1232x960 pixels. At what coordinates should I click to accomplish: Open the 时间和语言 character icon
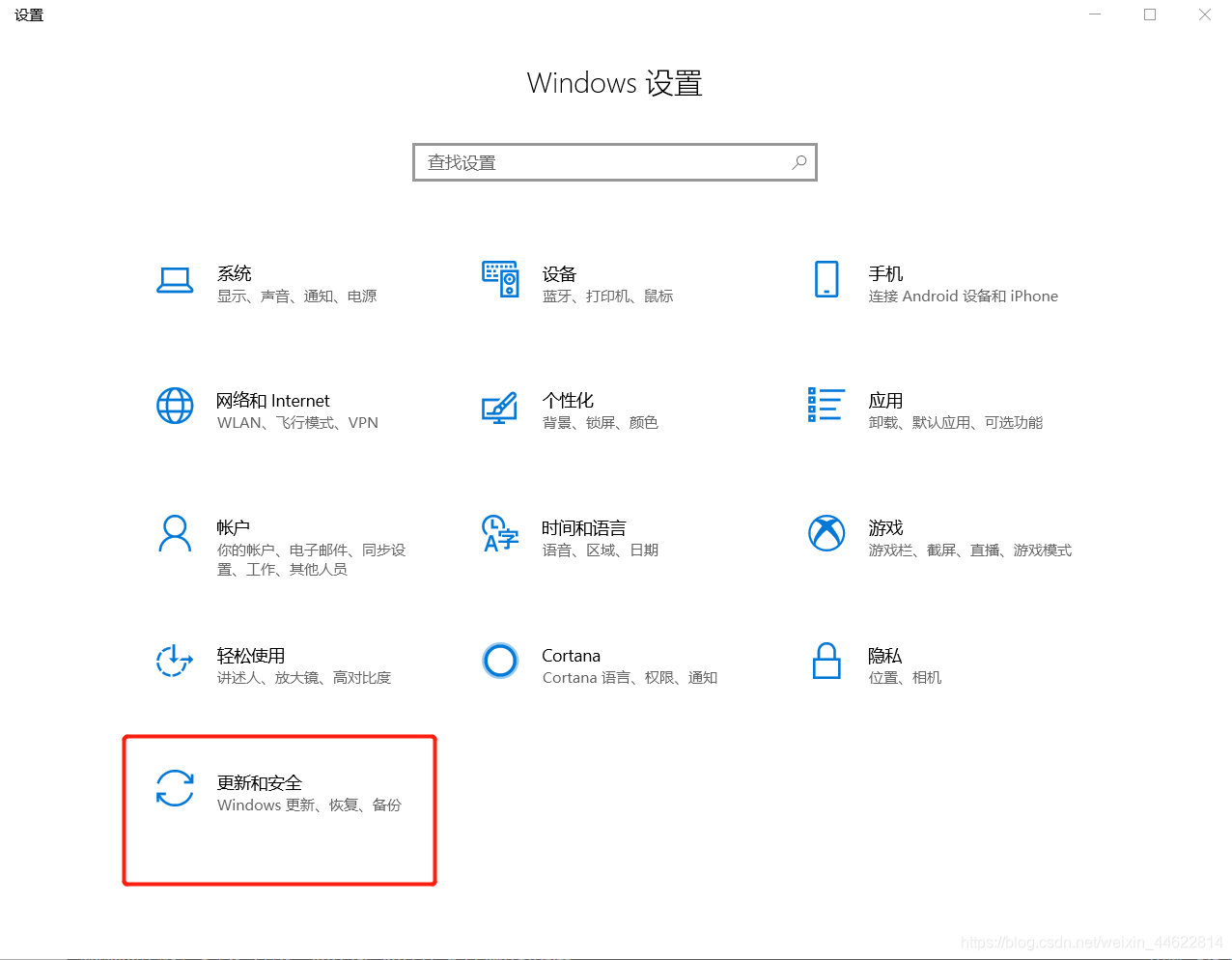tap(500, 533)
